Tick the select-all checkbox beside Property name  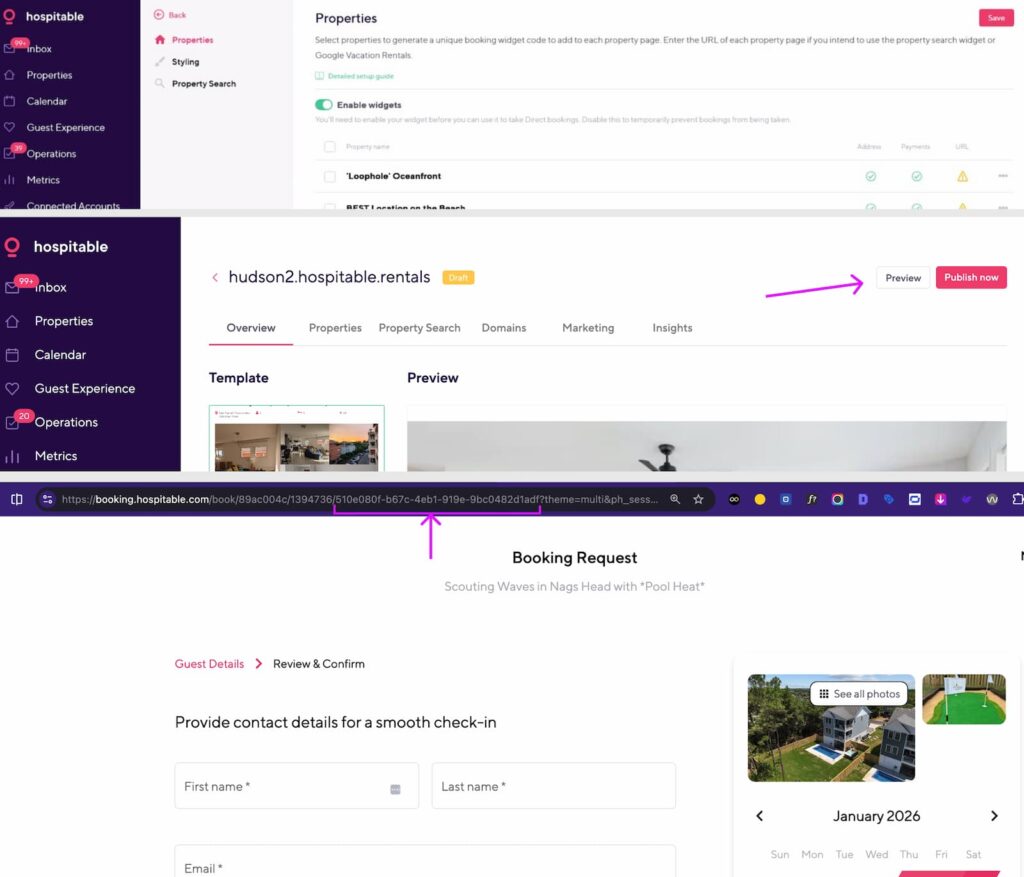click(x=330, y=147)
